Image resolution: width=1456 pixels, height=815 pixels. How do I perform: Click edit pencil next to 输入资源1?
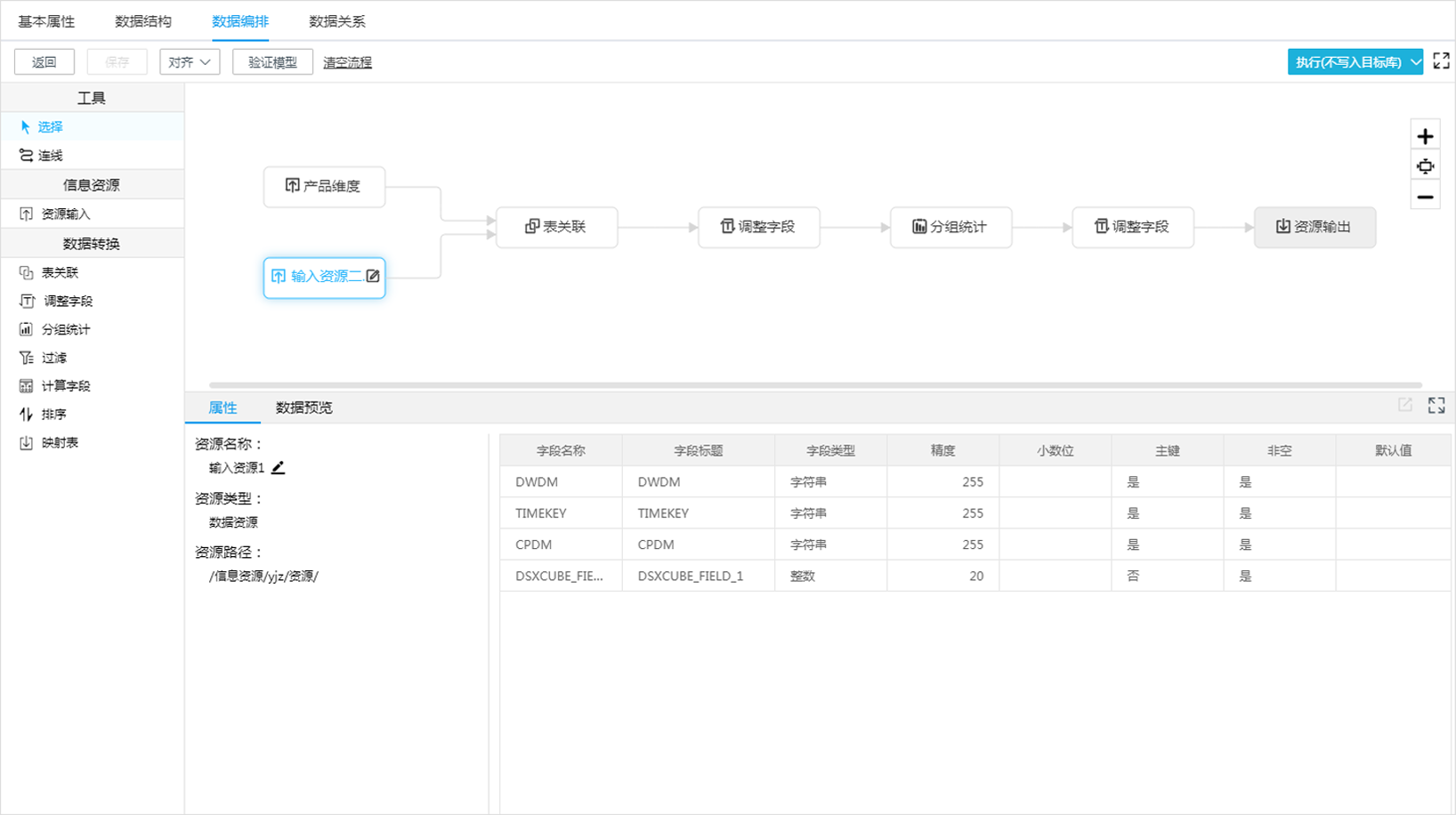coord(279,468)
